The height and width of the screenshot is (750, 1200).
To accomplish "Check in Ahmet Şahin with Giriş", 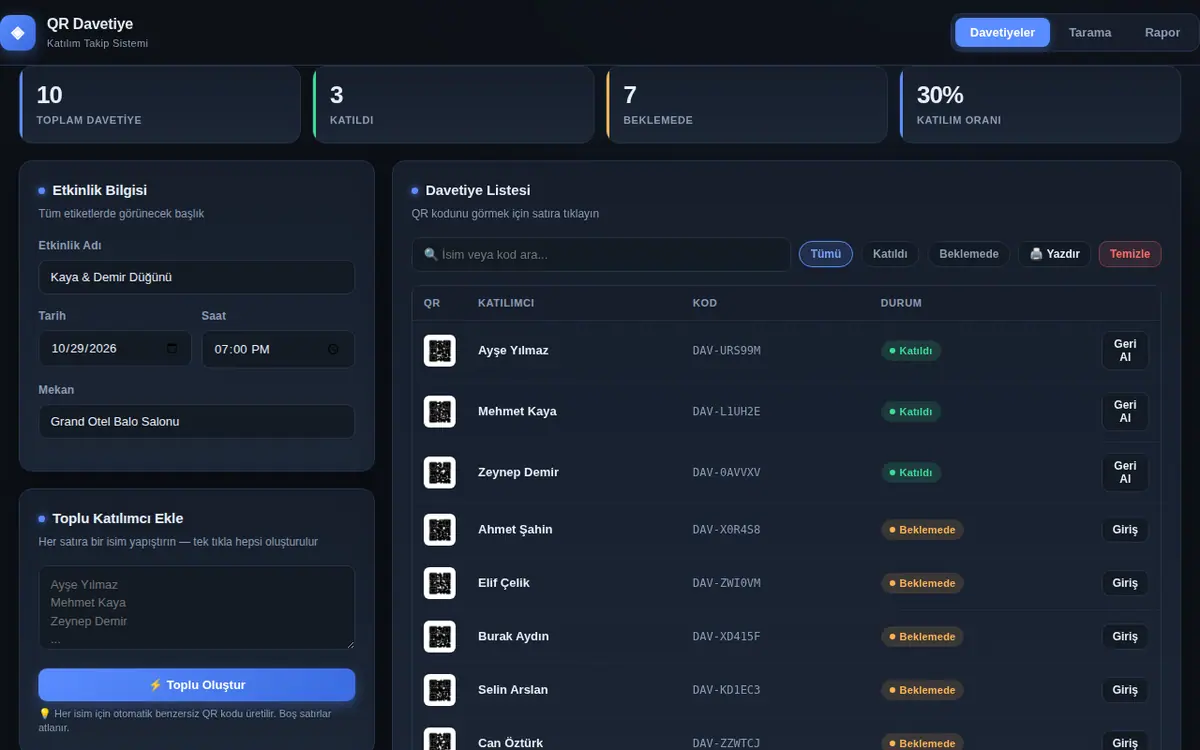I will point(1125,530).
